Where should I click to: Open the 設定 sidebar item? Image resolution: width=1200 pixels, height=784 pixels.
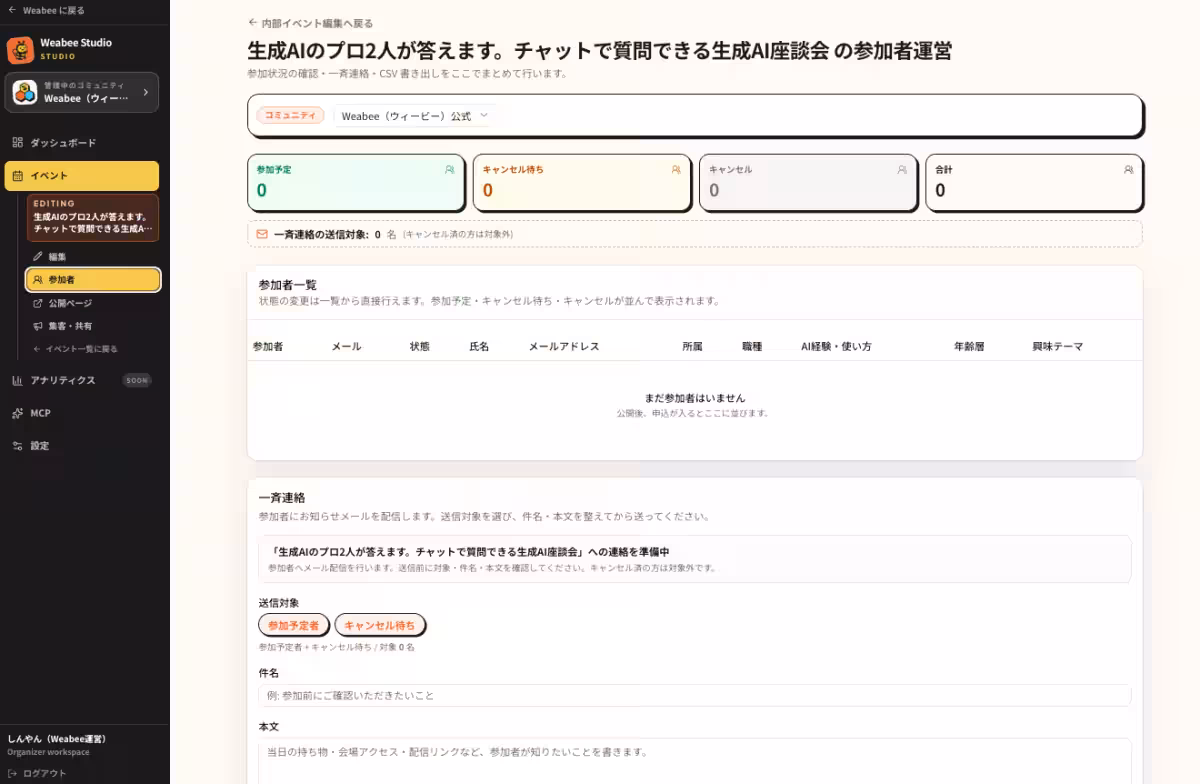pyautogui.click(x=82, y=446)
